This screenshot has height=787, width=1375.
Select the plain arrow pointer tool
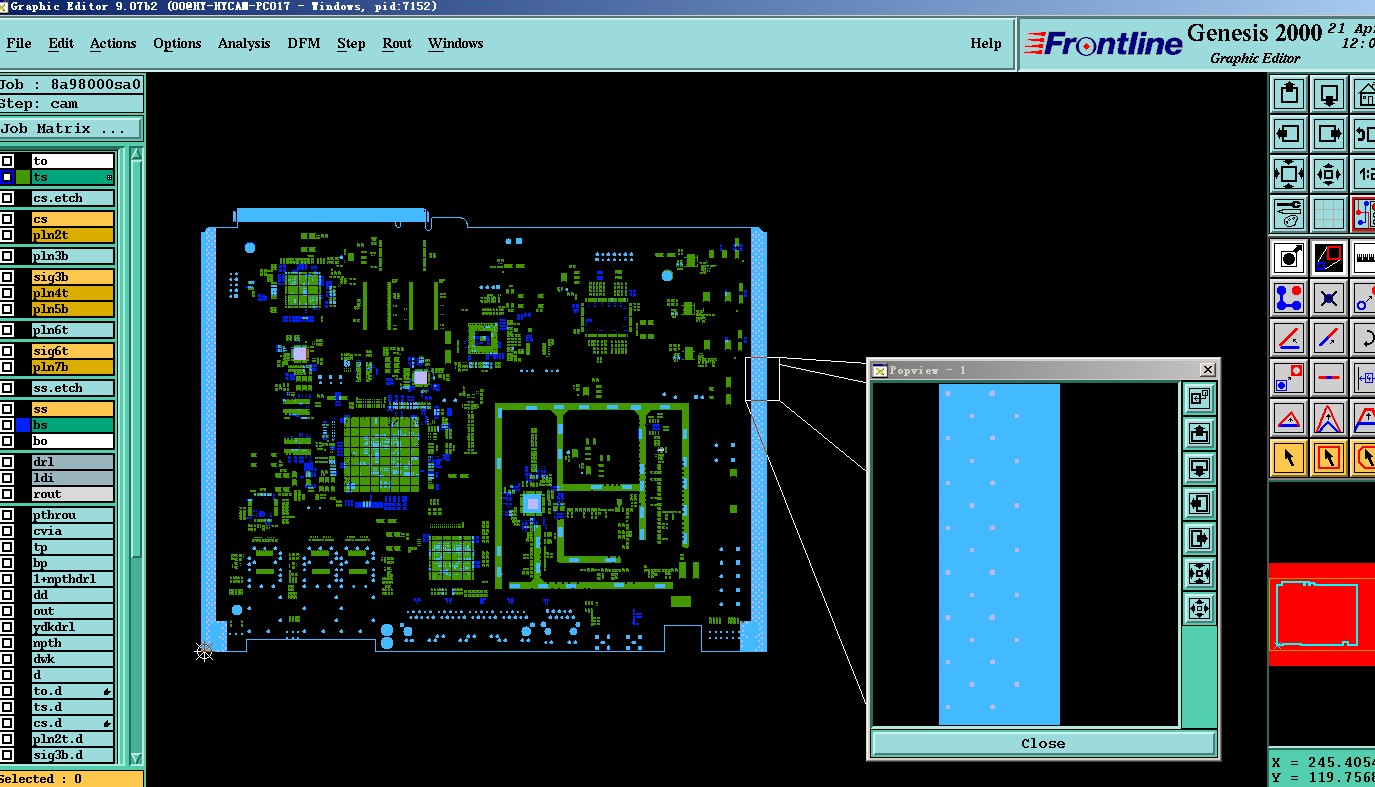click(x=1289, y=457)
